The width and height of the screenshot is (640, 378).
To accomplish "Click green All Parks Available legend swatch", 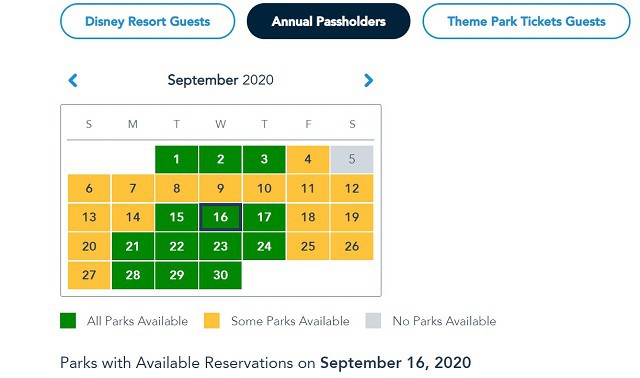I will pos(68,321).
